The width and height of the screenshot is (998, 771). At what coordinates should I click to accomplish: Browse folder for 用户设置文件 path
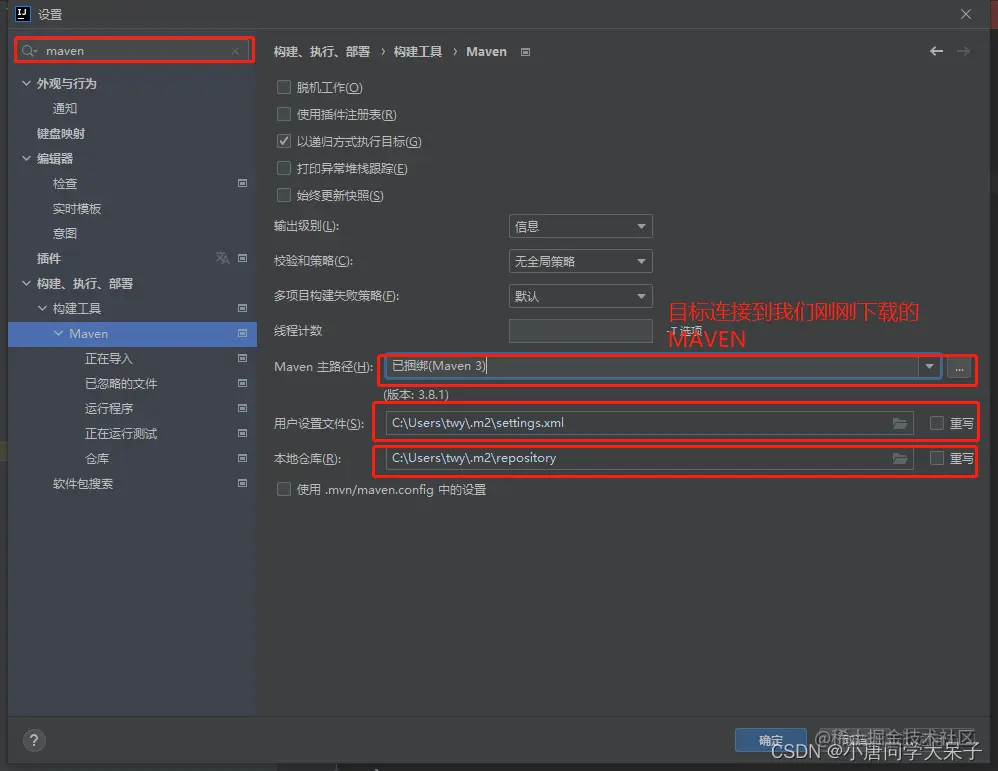click(899, 423)
